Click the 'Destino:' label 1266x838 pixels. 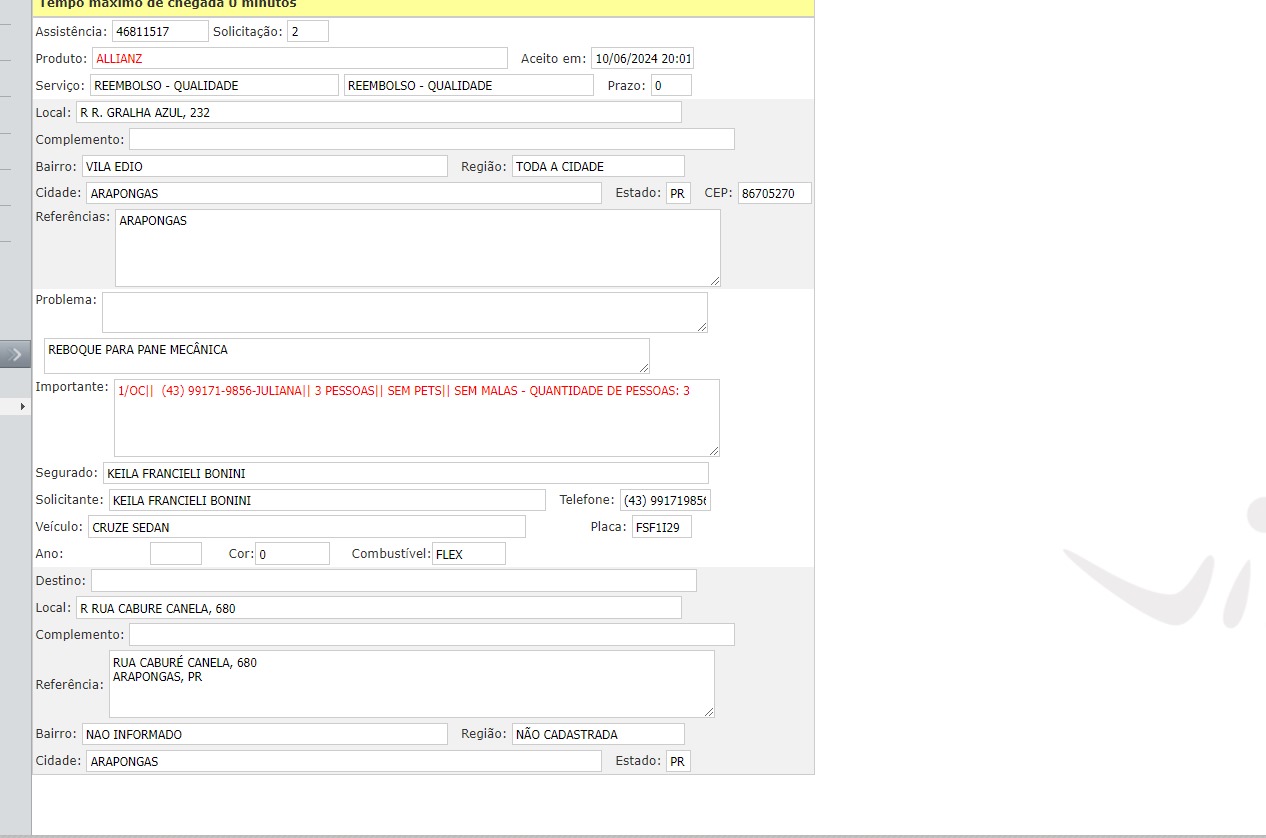(x=61, y=581)
